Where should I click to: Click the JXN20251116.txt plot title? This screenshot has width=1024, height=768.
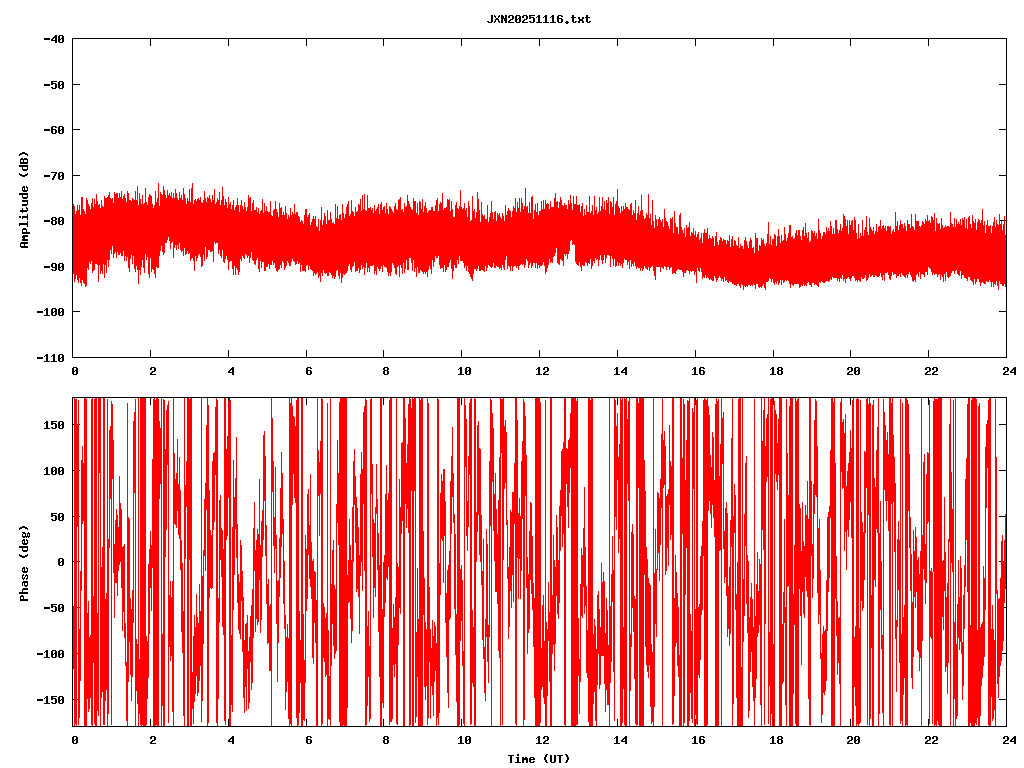(x=538, y=19)
